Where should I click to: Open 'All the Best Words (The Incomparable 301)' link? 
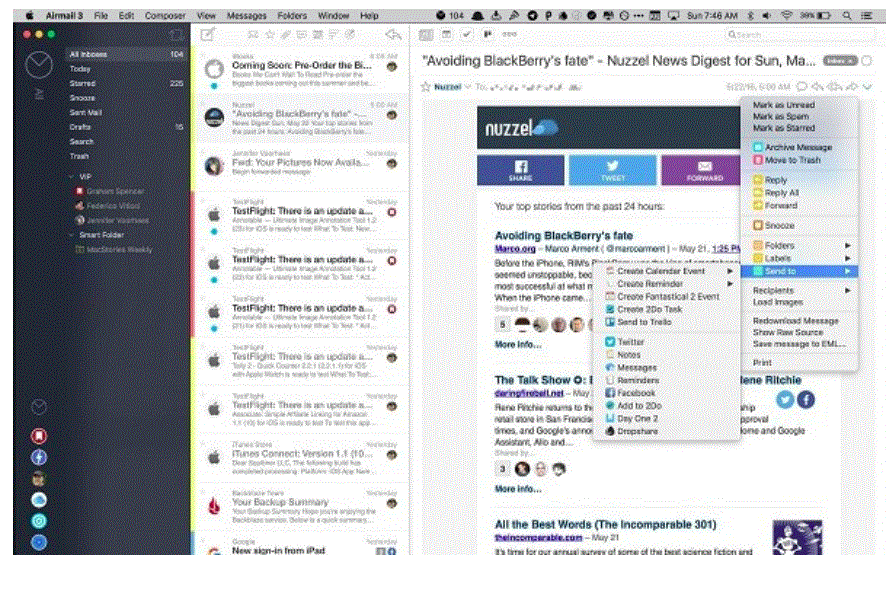(x=605, y=524)
